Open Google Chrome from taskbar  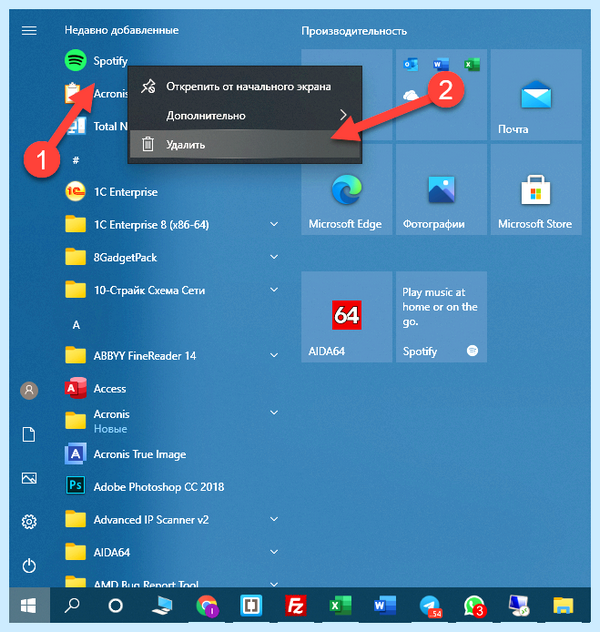207,606
